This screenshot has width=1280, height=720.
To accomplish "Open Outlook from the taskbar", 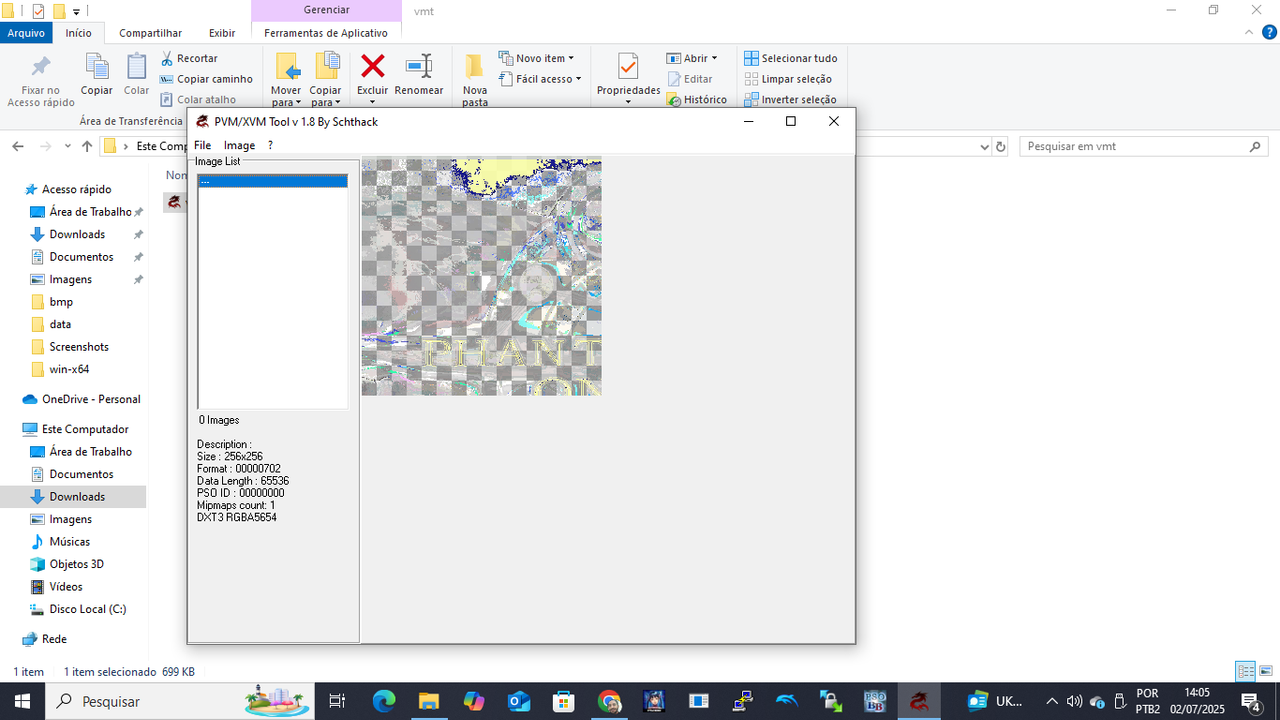I will click(x=519, y=701).
